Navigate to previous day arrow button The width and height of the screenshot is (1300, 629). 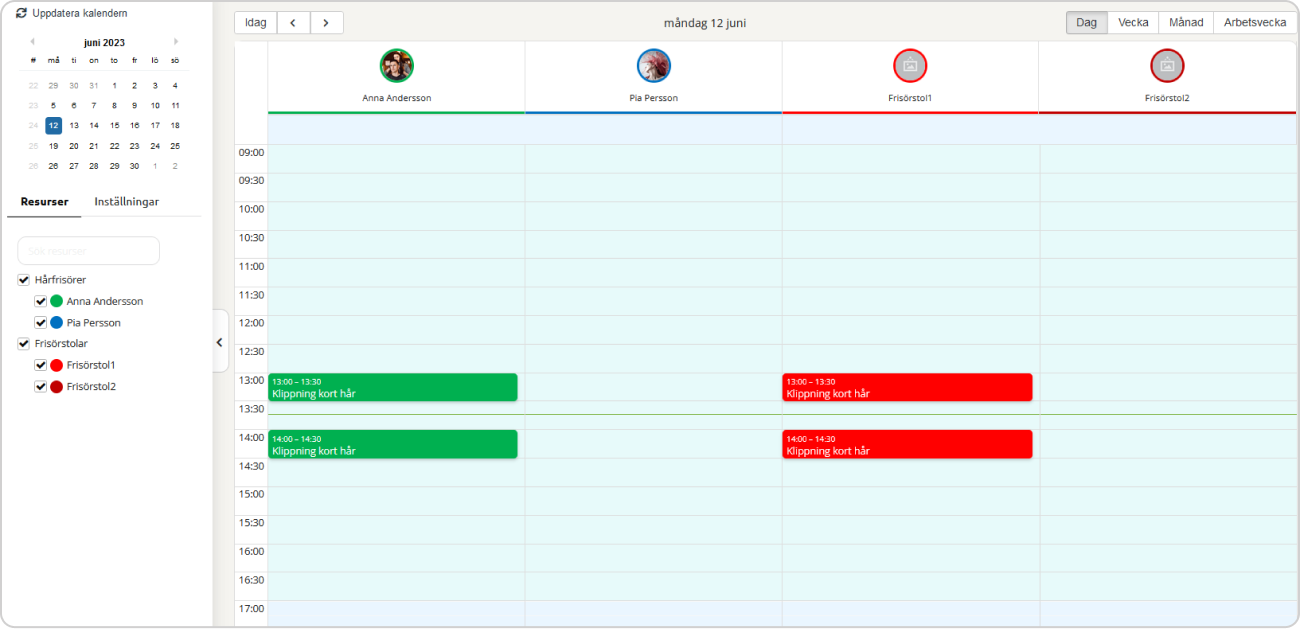click(x=293, y=23)
